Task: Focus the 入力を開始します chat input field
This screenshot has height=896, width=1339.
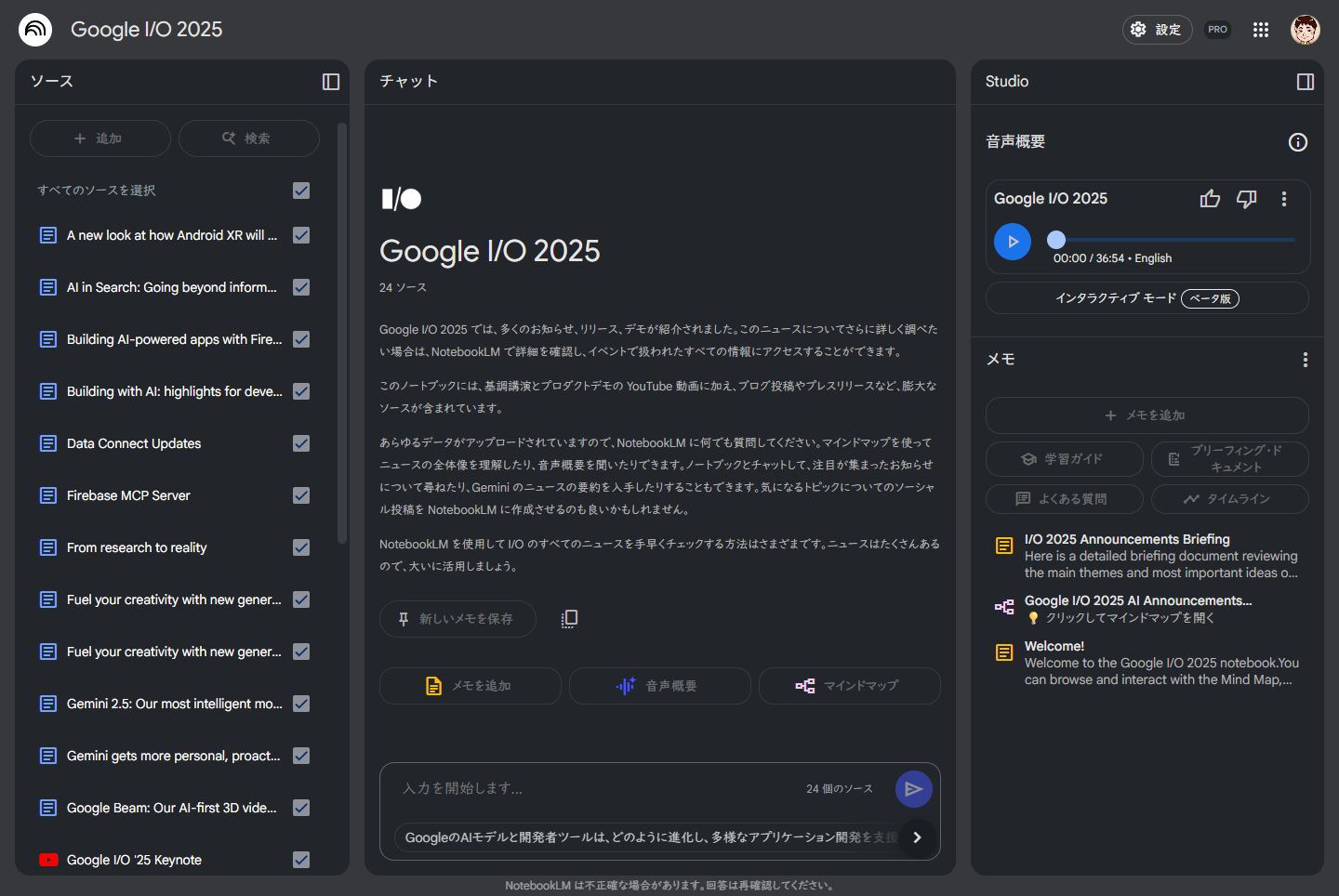Action: 595,788
